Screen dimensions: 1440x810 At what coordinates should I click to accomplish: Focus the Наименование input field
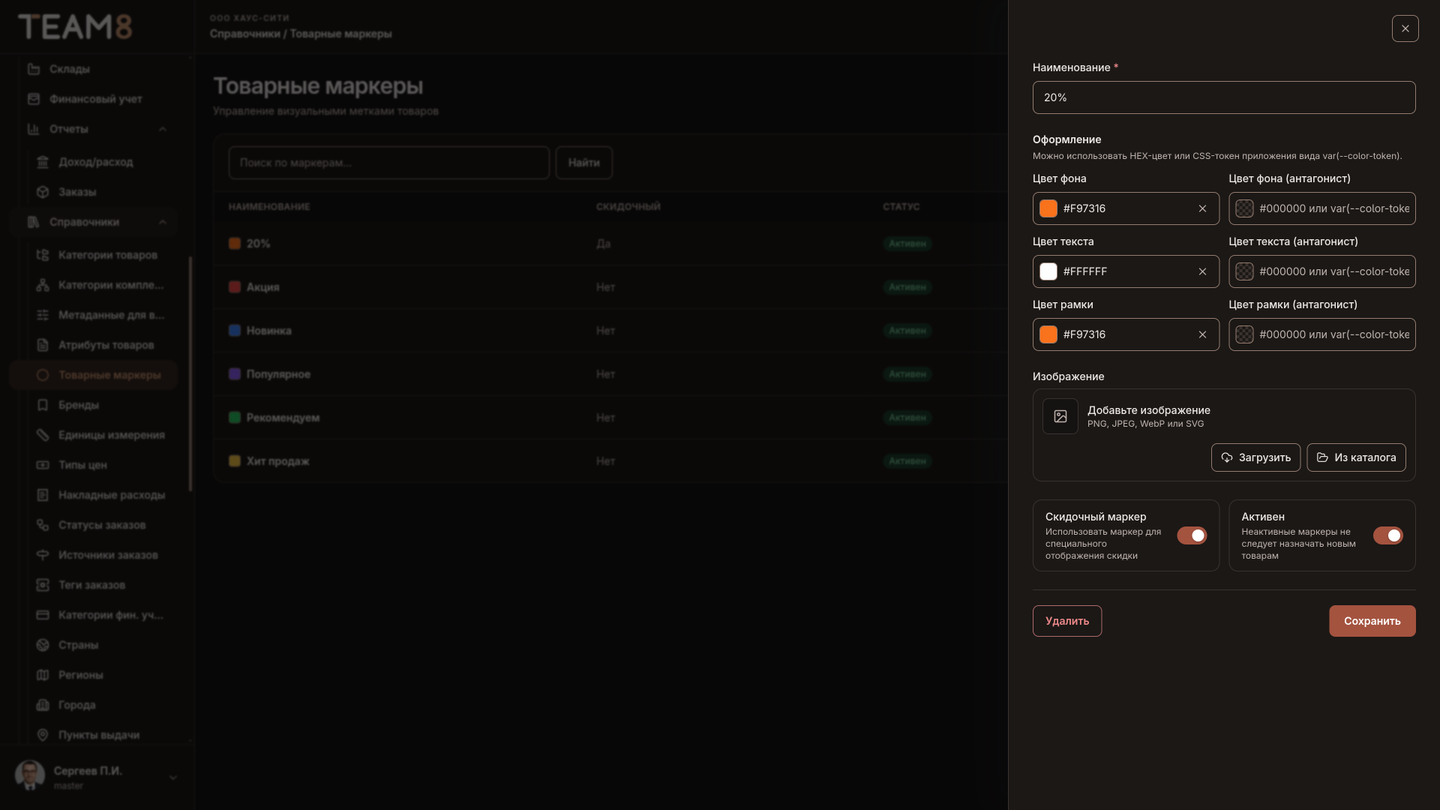pos(1224,97)
